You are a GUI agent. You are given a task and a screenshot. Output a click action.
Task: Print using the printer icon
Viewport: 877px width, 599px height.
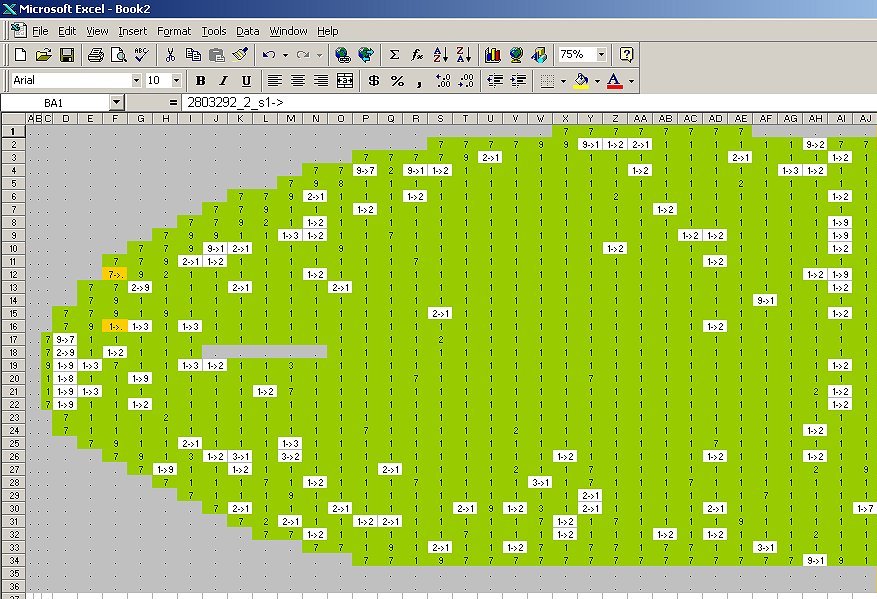[x=96, y=55]
